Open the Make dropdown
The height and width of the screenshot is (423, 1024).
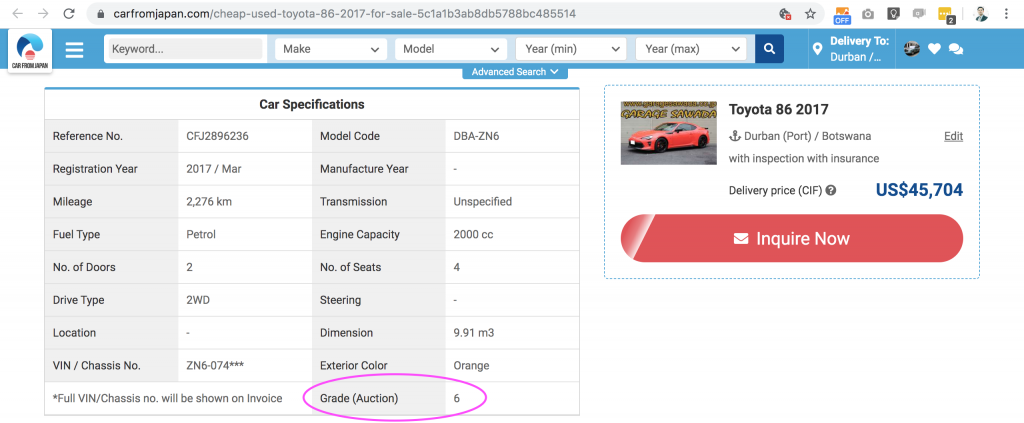tap(330, 49)
